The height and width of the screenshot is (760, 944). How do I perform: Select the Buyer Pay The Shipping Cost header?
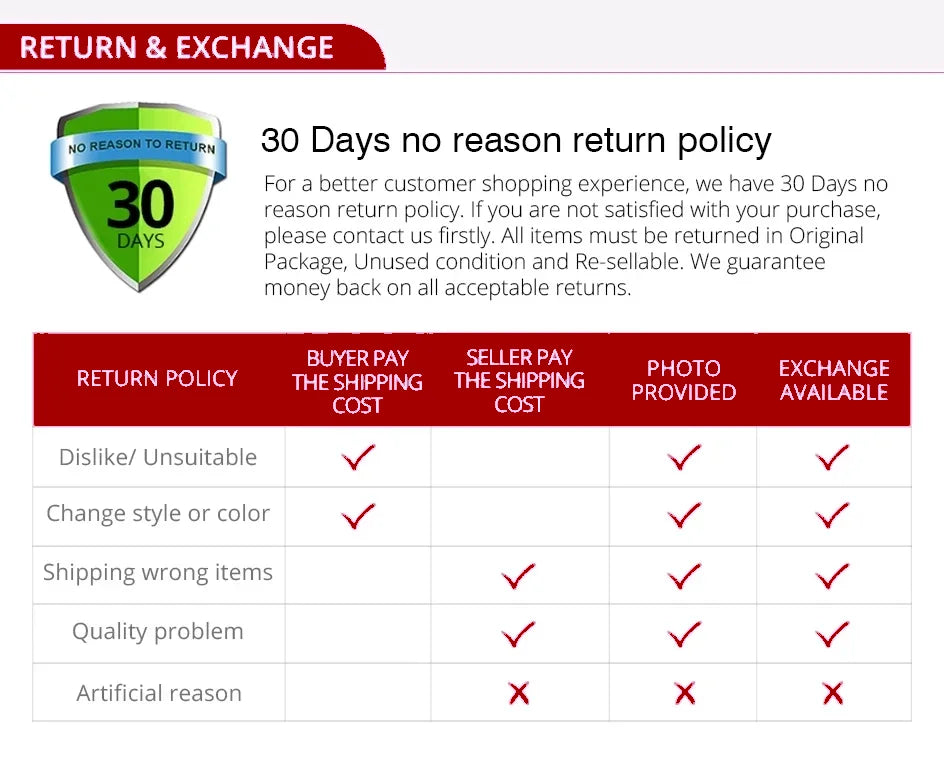click(357, 381)
